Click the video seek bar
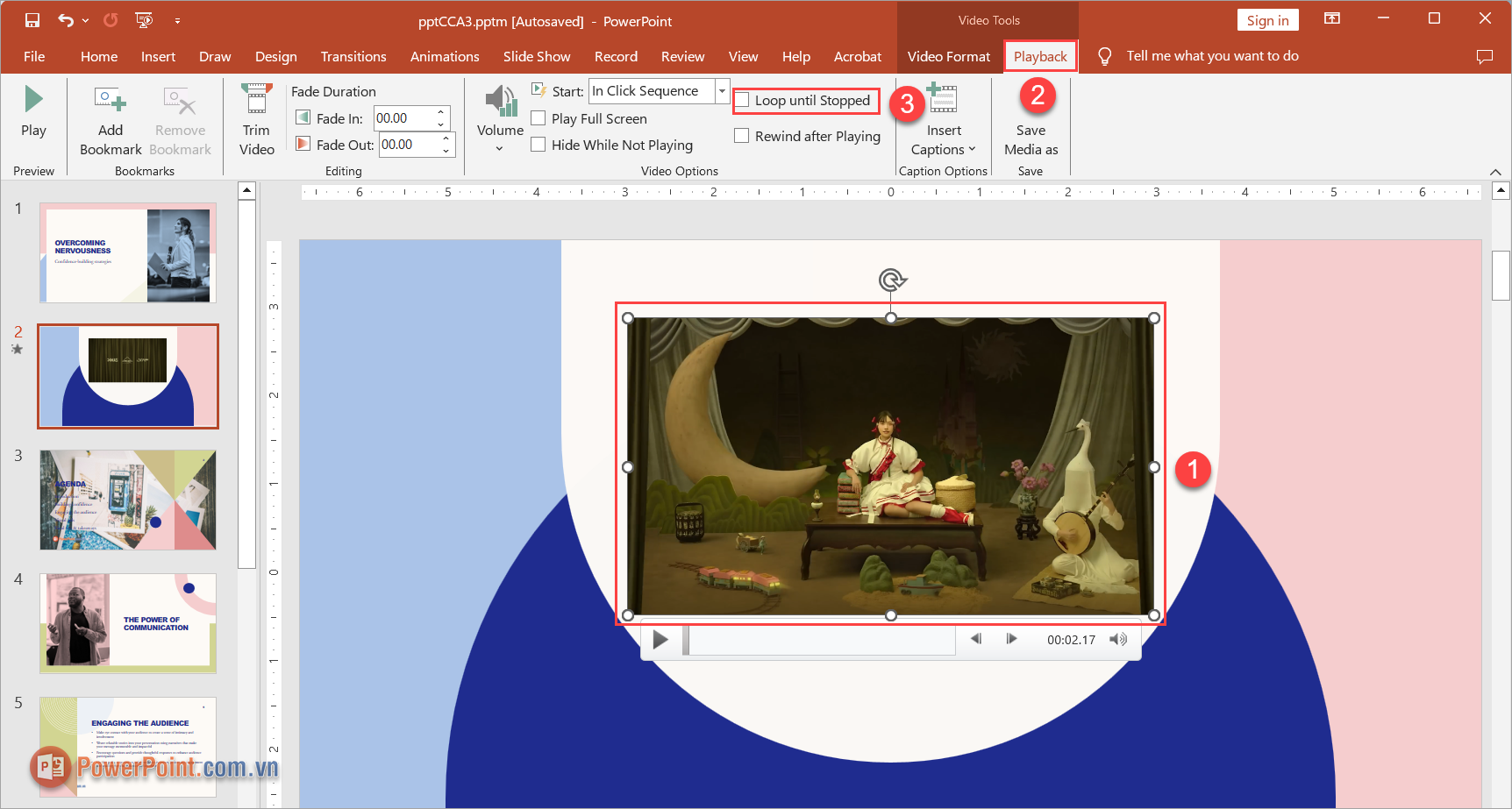Image resolution: width=1512 pixels, height=809 pixels. (819, 640)
